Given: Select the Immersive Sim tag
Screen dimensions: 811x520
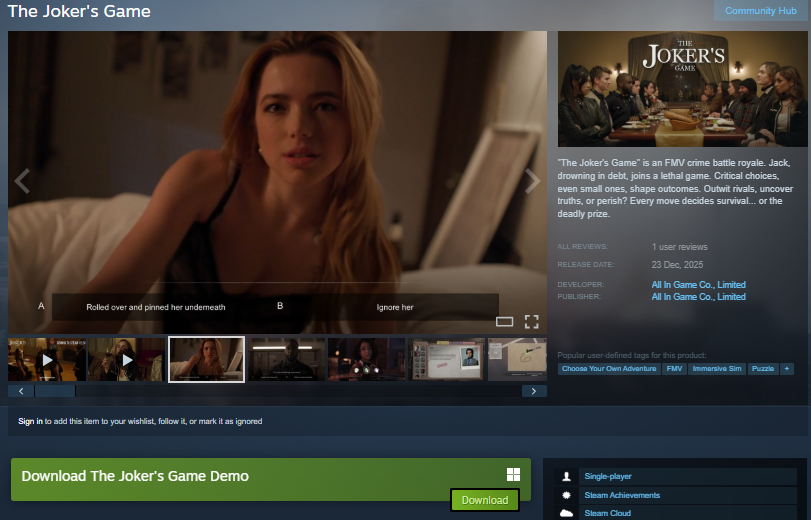Looking at the screenshot, I should pyautogui.click(x=716, y=368).
